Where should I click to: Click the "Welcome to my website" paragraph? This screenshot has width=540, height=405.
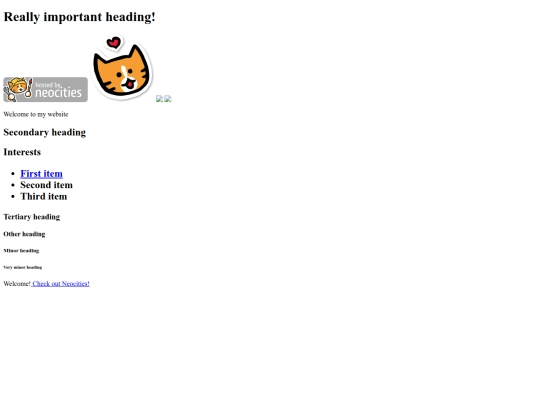tap(36, 114)
